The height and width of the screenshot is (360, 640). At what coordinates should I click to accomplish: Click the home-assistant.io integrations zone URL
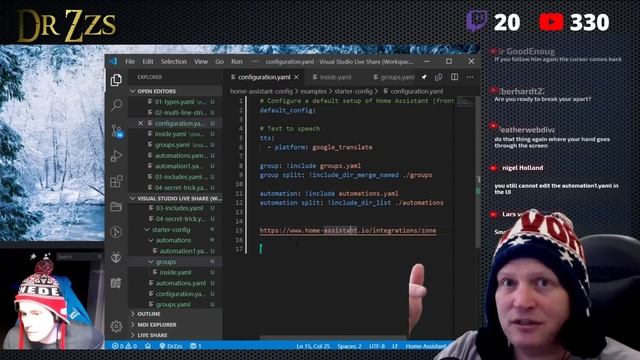point(348,231)
